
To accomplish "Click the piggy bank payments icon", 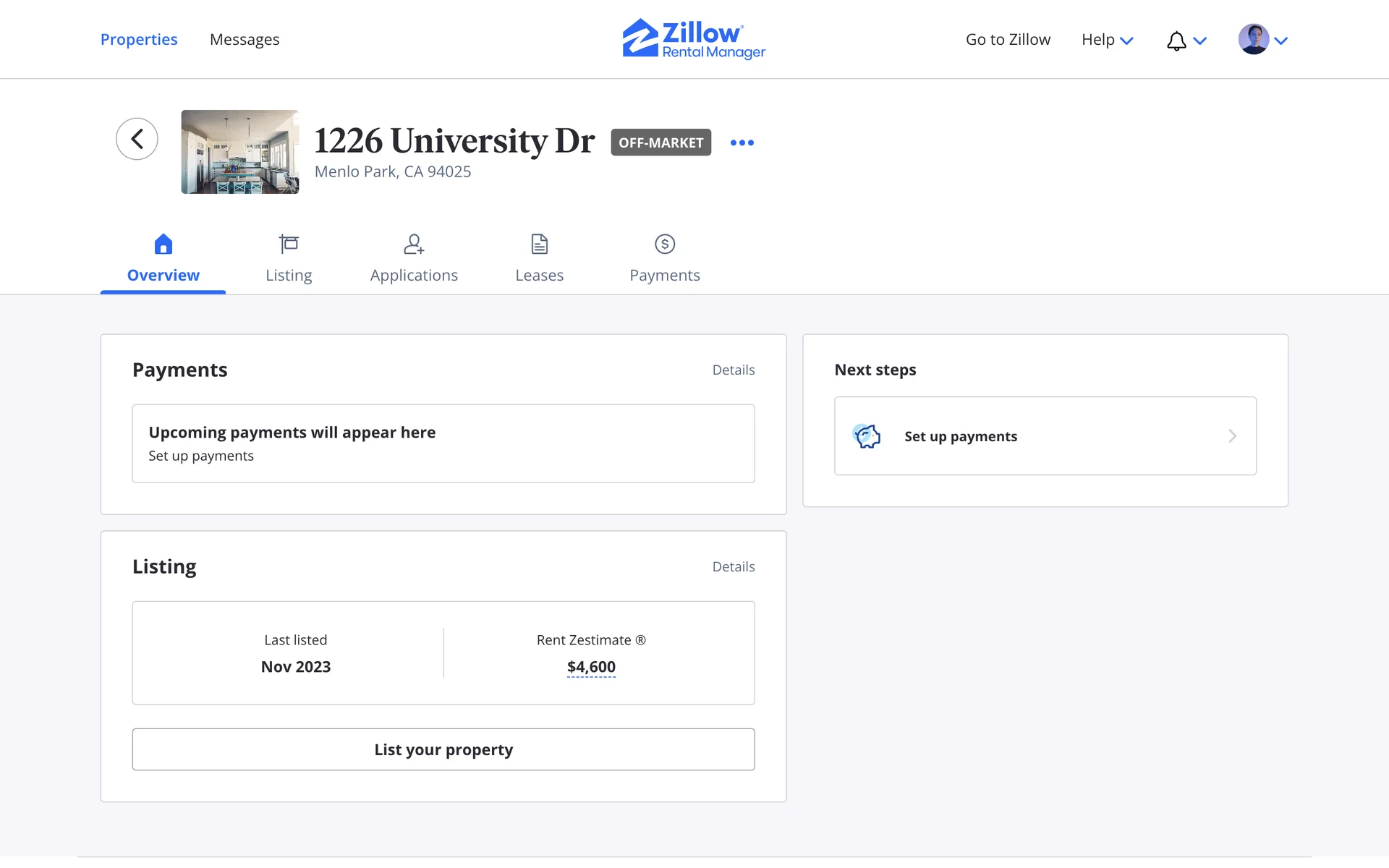I will pyautogui.click(x=867, y=436).
